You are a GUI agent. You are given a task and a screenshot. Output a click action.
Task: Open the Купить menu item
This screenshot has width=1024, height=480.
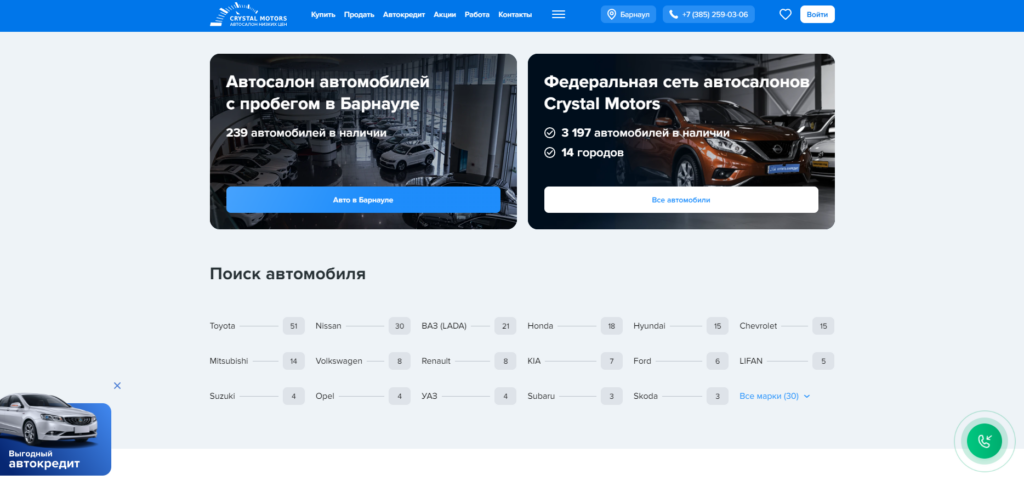pyautogui.click(x=323, y=14)
